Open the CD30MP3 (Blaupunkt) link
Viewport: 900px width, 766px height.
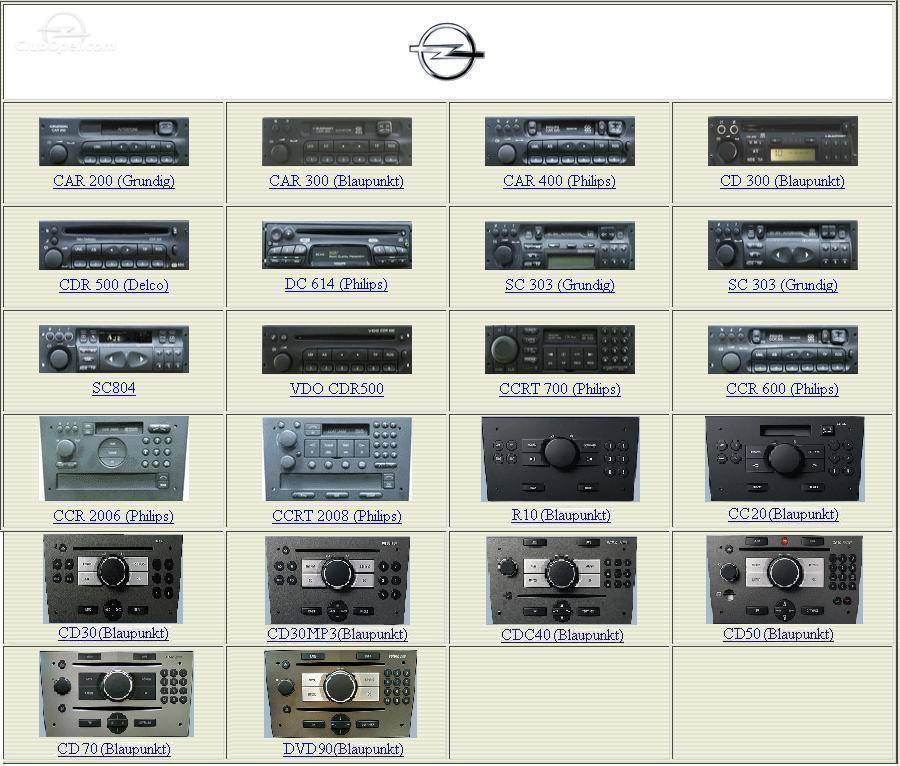[x=338, y=634]
